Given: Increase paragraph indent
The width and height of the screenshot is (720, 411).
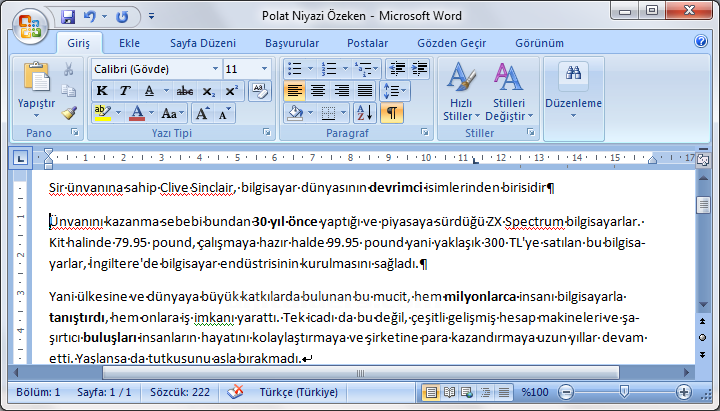Looking at the screenshot, I should [x=419, y=69].
